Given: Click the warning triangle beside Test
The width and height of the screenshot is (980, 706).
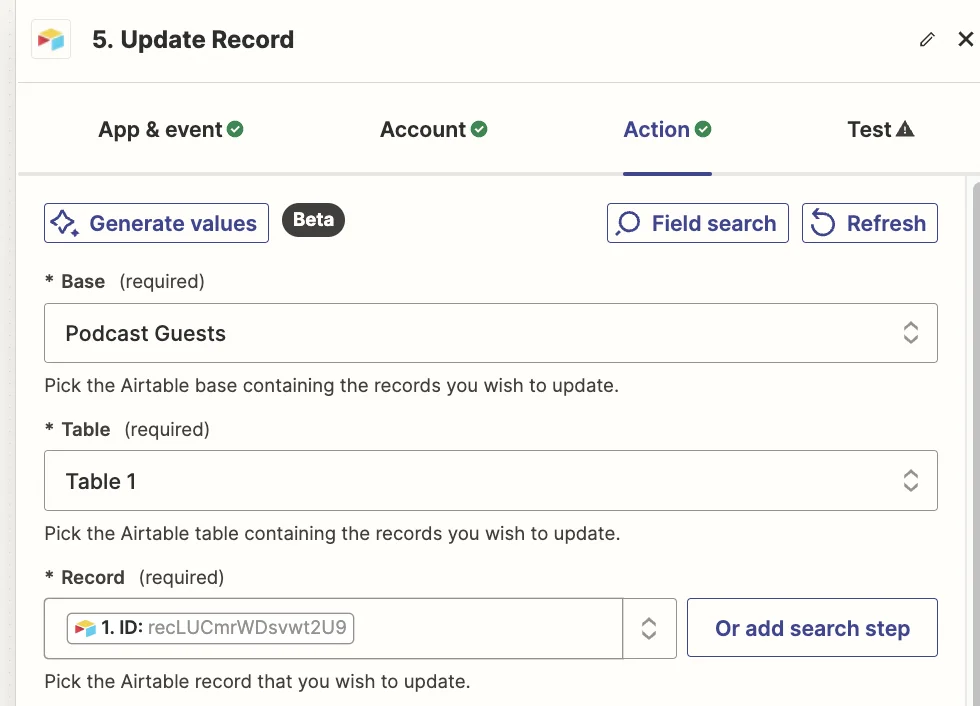Looking at the screenshot, I should point(905,129).
